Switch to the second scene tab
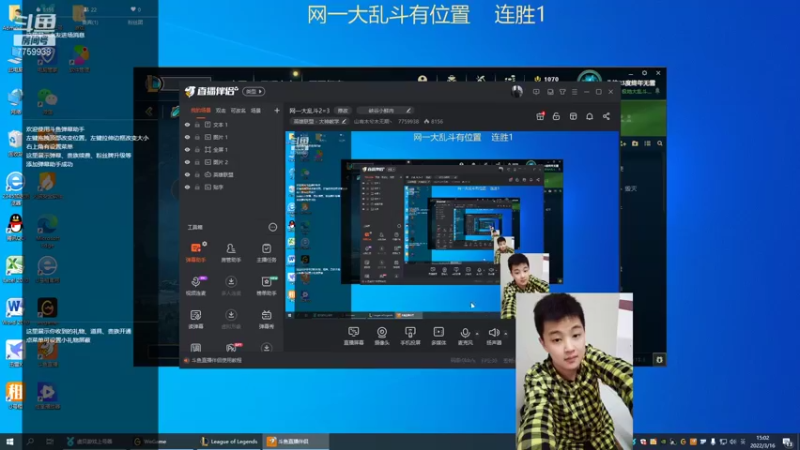Viewport: 800px width, 450px height. 220,110
